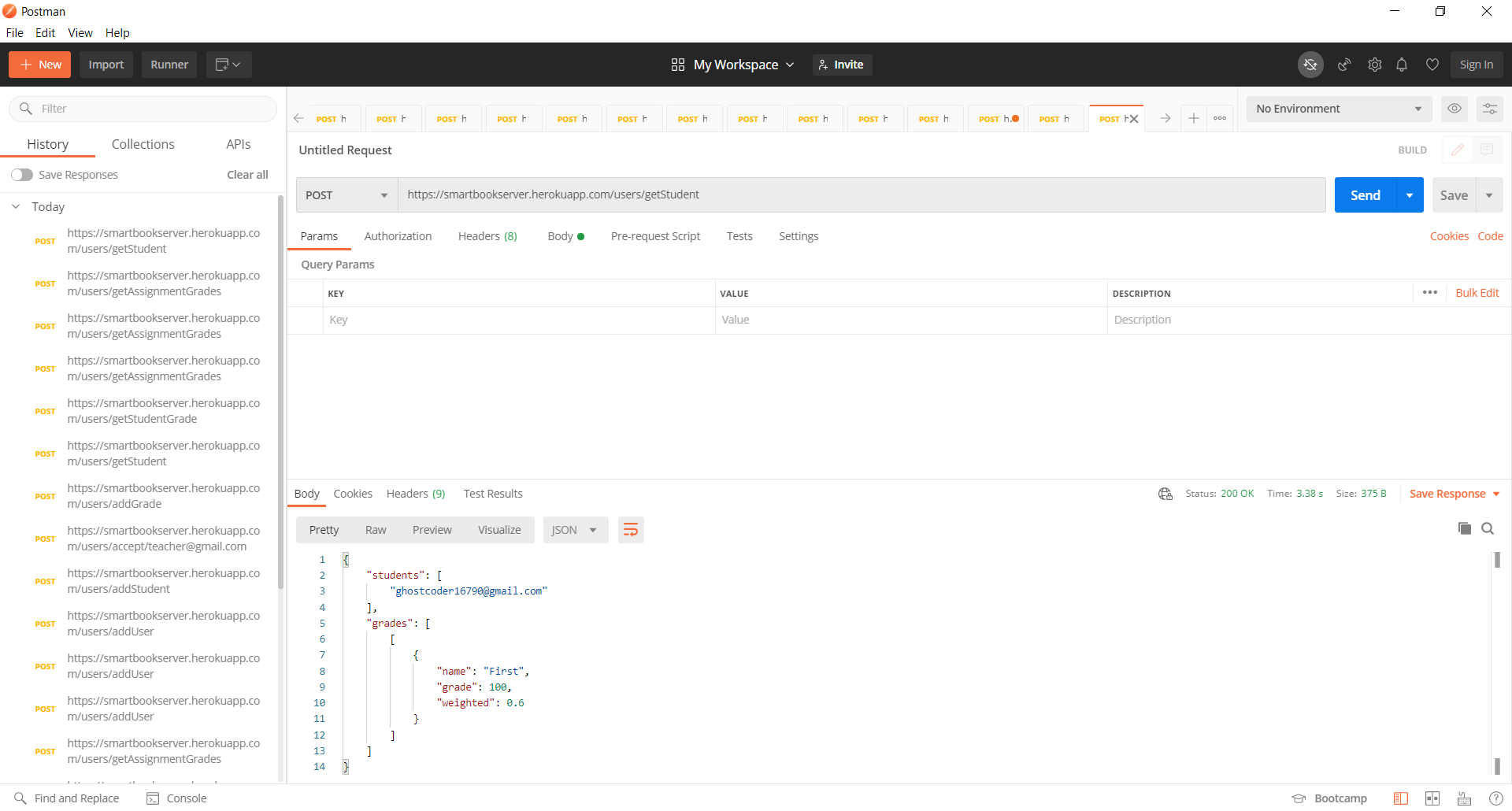
Task: Open the View menu
Action: click(x=80, y=33)
